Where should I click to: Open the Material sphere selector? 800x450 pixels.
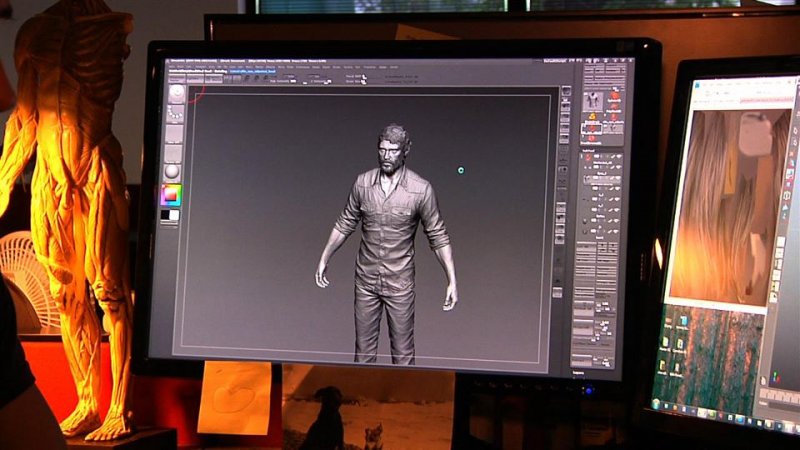click(172, 172)
